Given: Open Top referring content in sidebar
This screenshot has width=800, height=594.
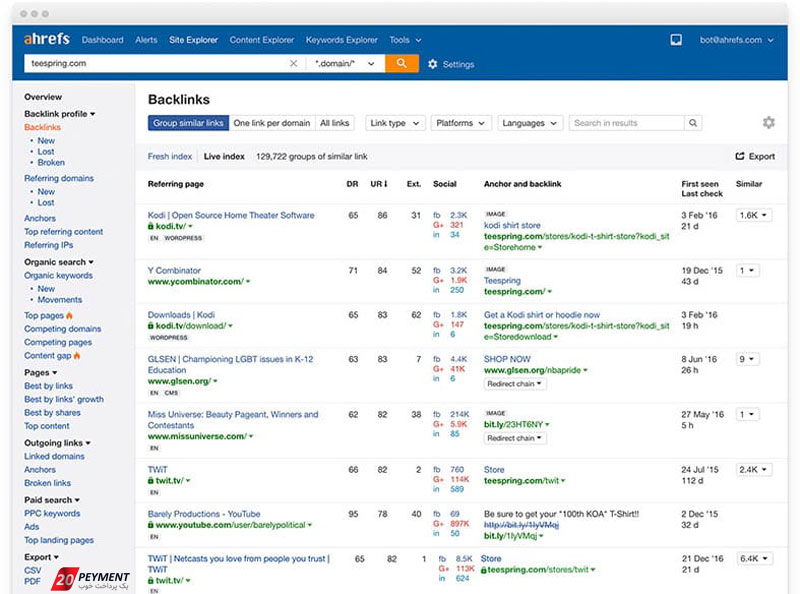Looking at the screenshot, I should (63, 231).
